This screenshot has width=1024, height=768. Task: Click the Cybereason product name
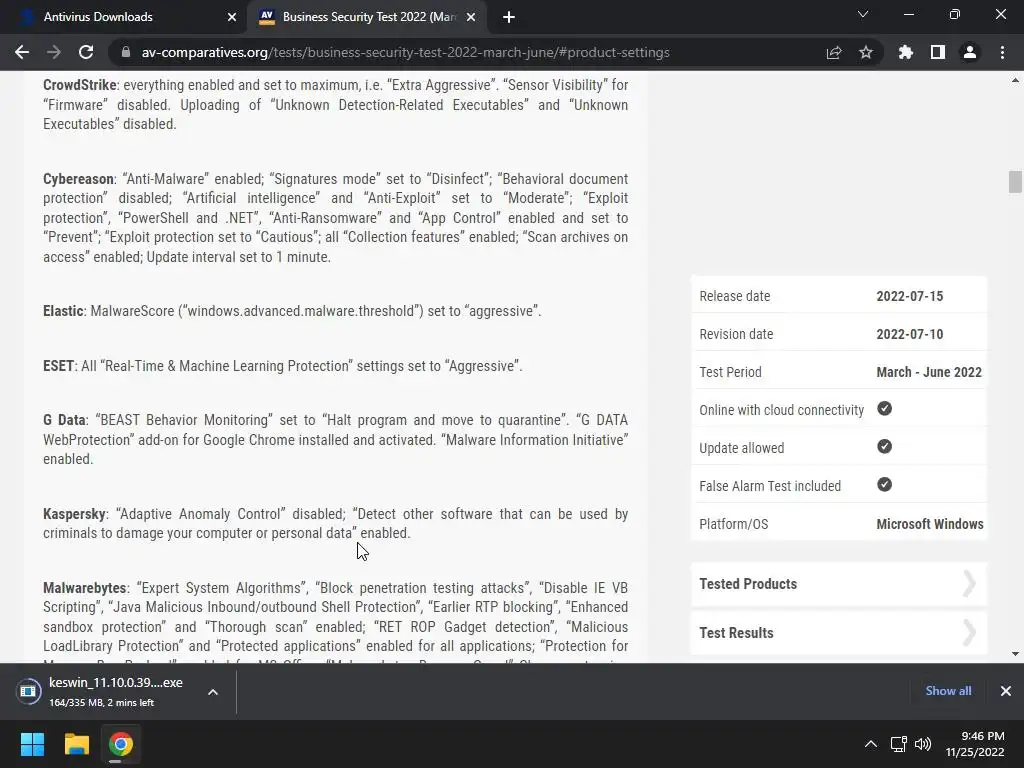[x=78, y=179]
